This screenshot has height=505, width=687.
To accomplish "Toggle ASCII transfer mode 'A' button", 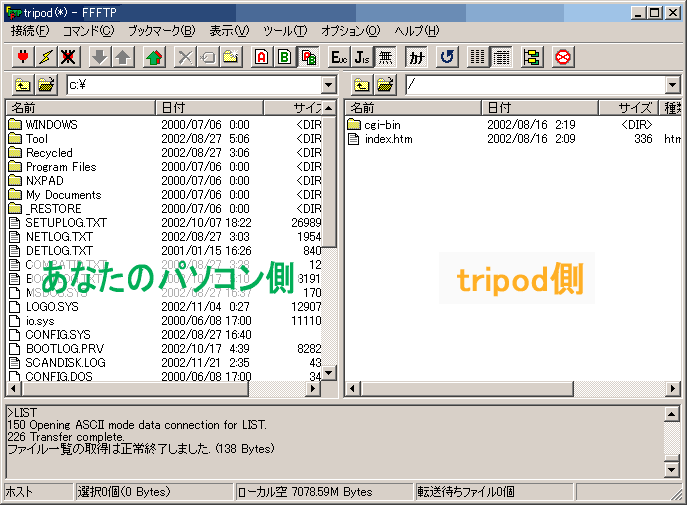I will tap(261, 57).
